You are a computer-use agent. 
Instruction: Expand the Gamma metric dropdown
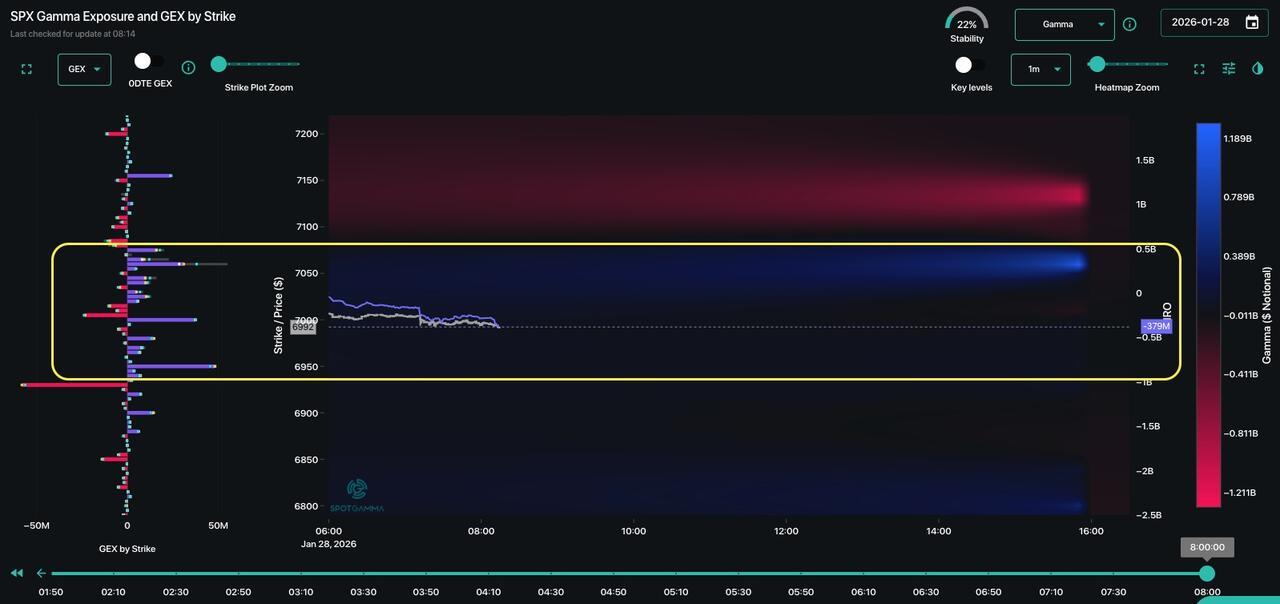click(1065, 24)
